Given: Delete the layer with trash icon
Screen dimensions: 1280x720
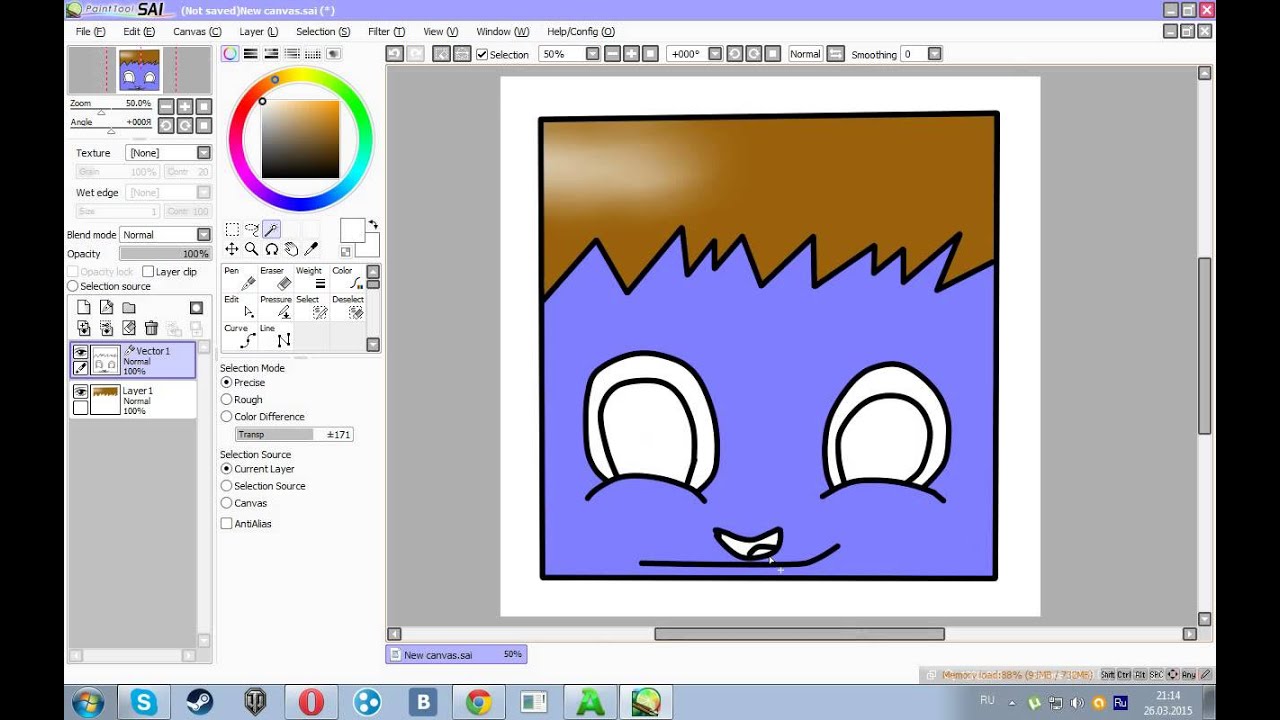Looking at the screenshot, I should (x=151, y=328).
